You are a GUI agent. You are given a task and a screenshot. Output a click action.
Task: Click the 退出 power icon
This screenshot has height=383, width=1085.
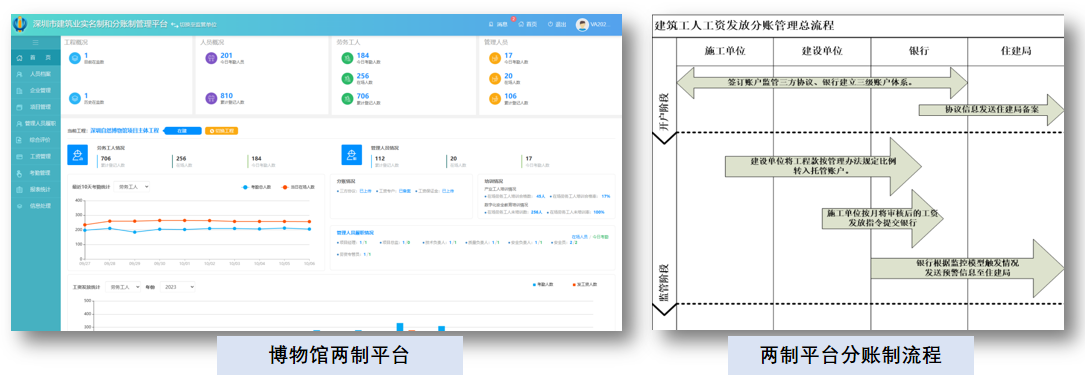550,24
